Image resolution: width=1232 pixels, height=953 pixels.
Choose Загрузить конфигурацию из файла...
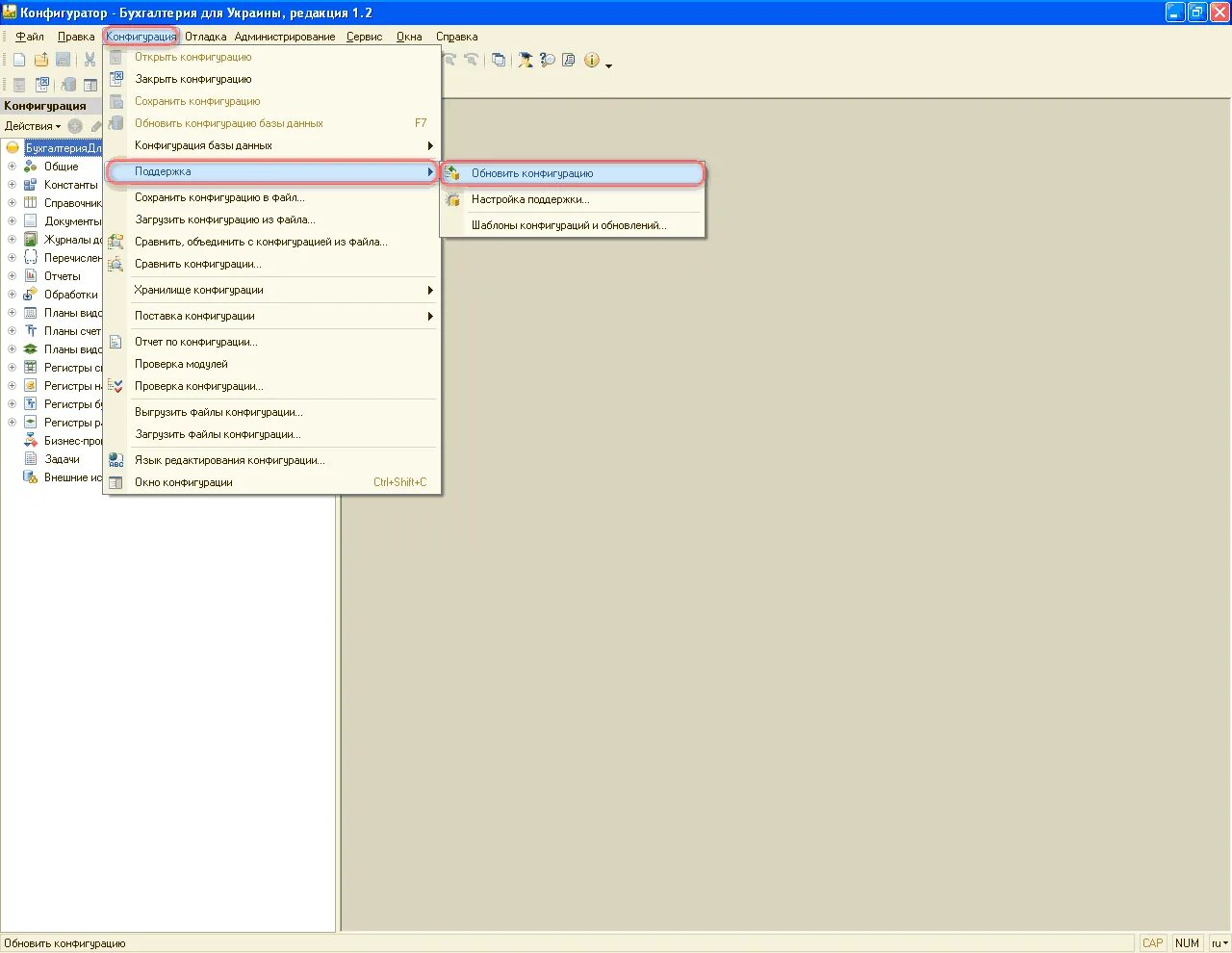pos(271,219)
